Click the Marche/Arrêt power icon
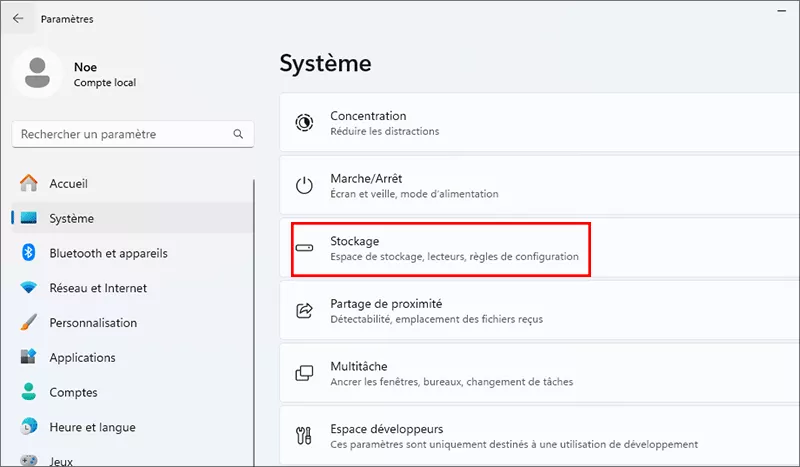 (304, 186)
